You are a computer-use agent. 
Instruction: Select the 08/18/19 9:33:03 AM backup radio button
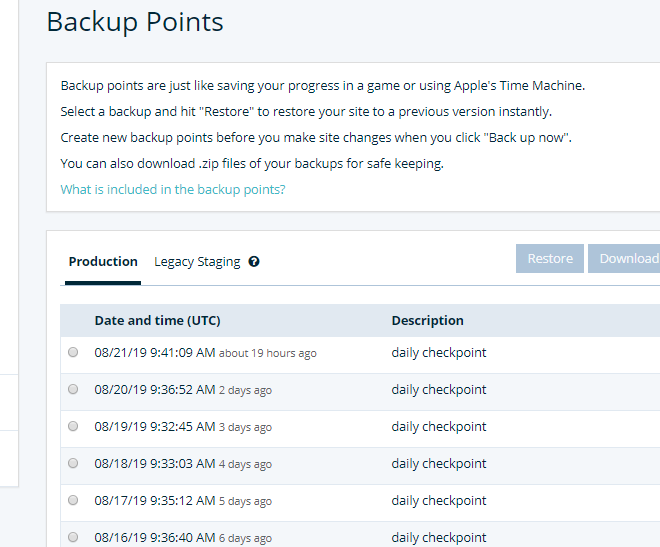click(x=73, y=463)
